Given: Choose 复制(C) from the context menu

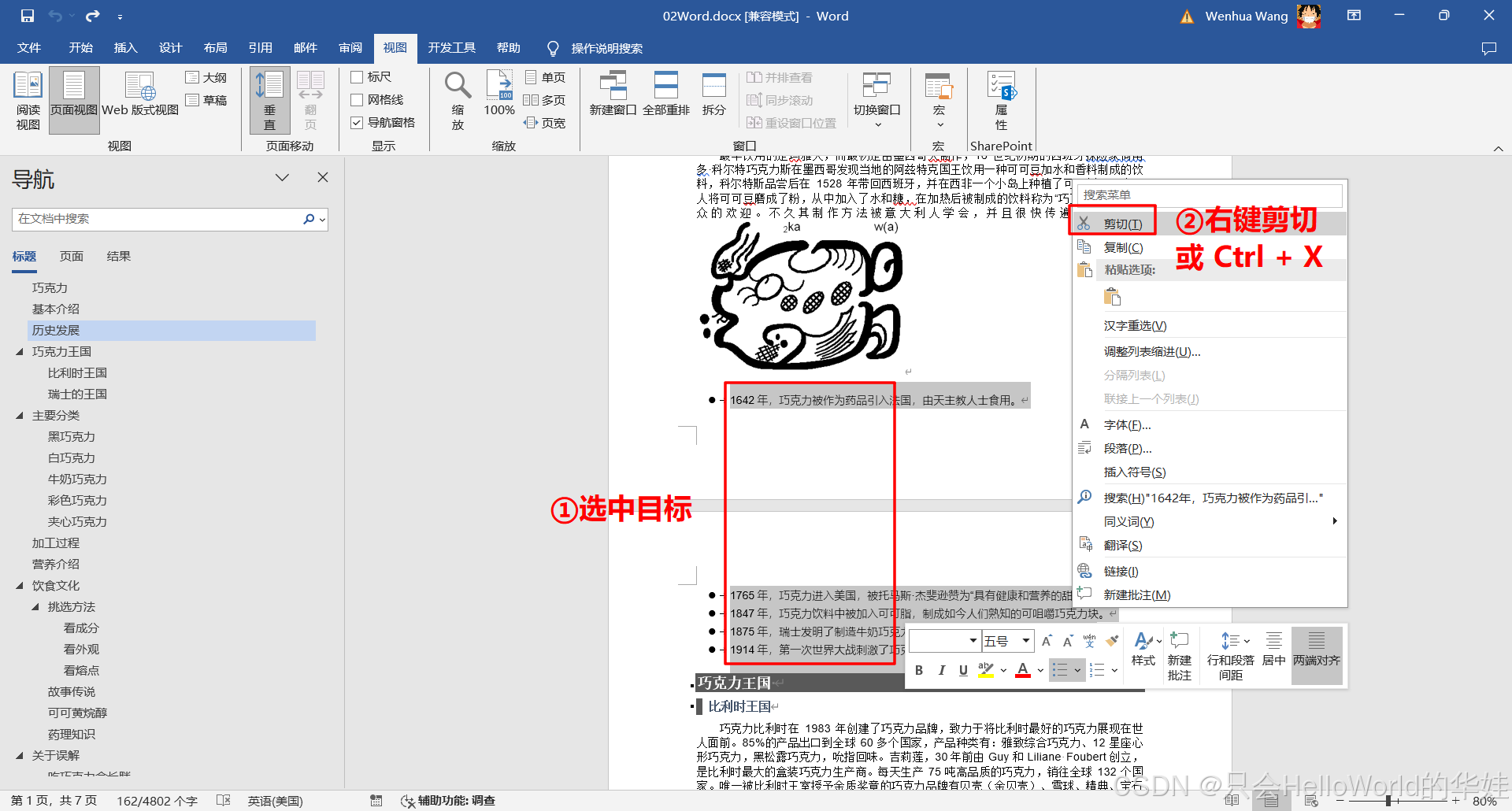Looking at the screenshot, I should (1123, 248).
